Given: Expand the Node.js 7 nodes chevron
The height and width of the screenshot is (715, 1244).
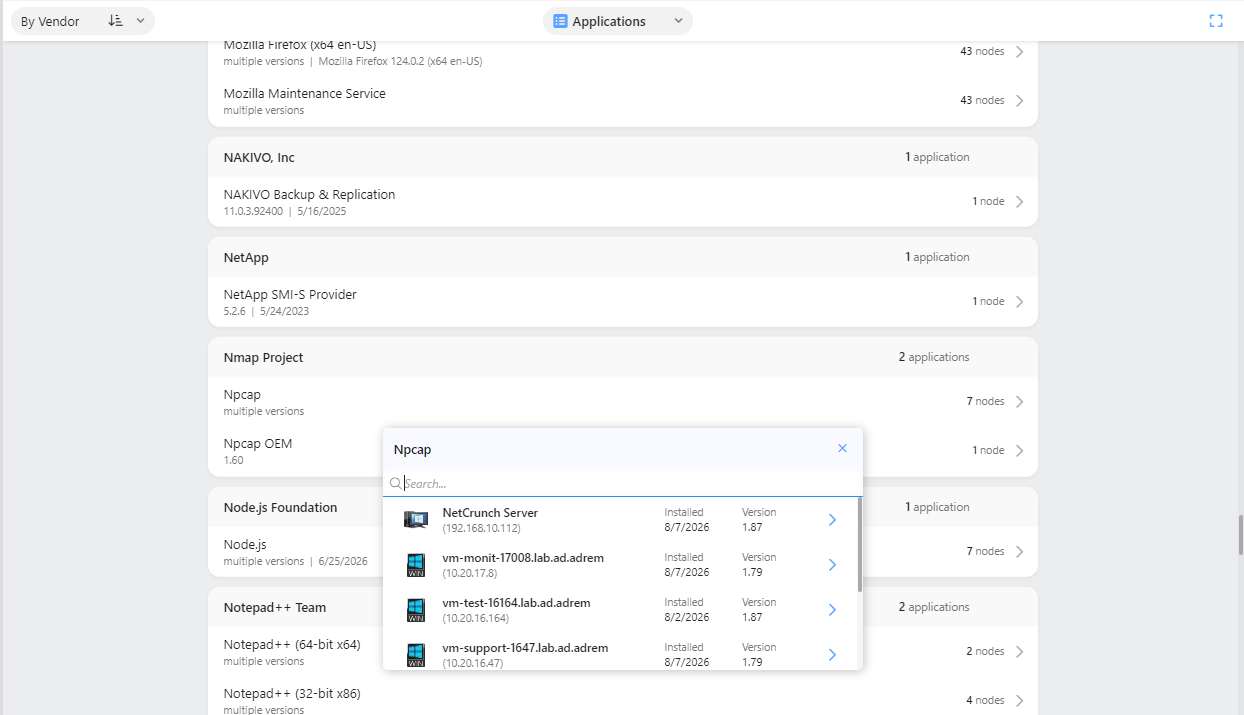Looking at the screenshot, I should coord(1019,552).
